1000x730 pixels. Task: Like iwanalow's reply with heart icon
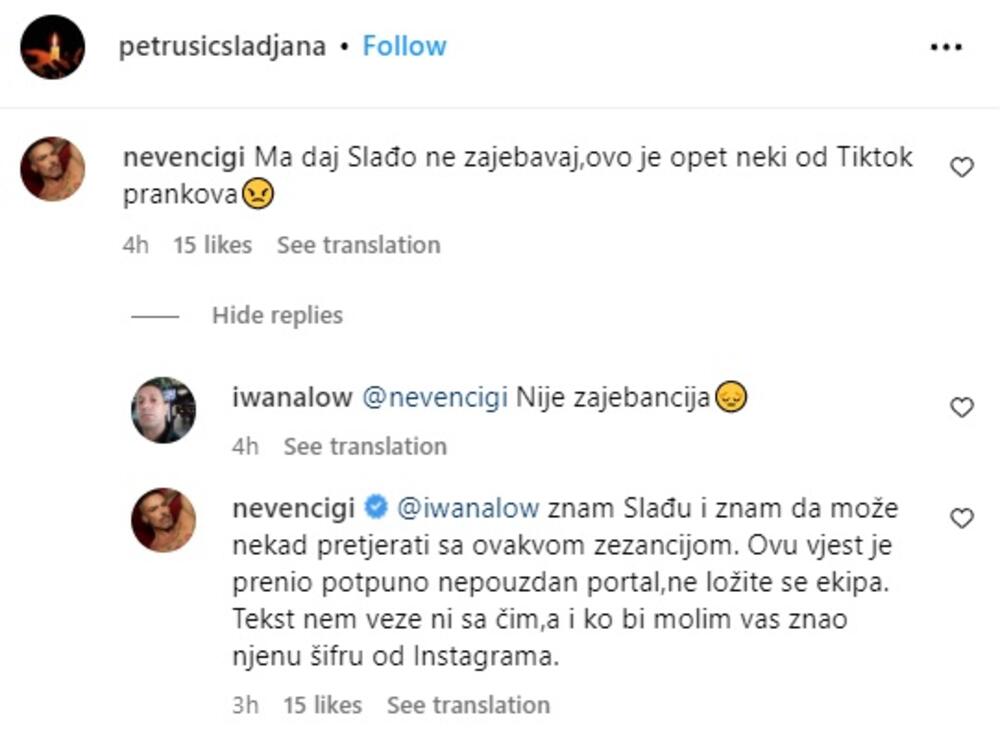point(961,407)
